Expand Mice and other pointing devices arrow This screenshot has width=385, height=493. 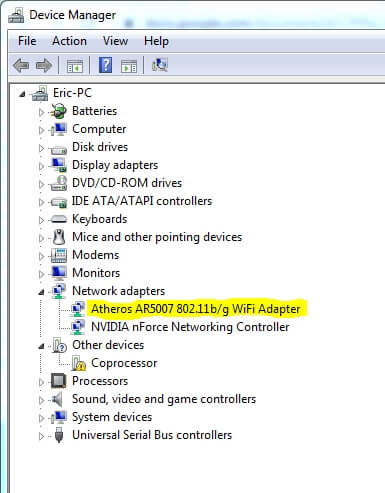(x=41, y=238)
